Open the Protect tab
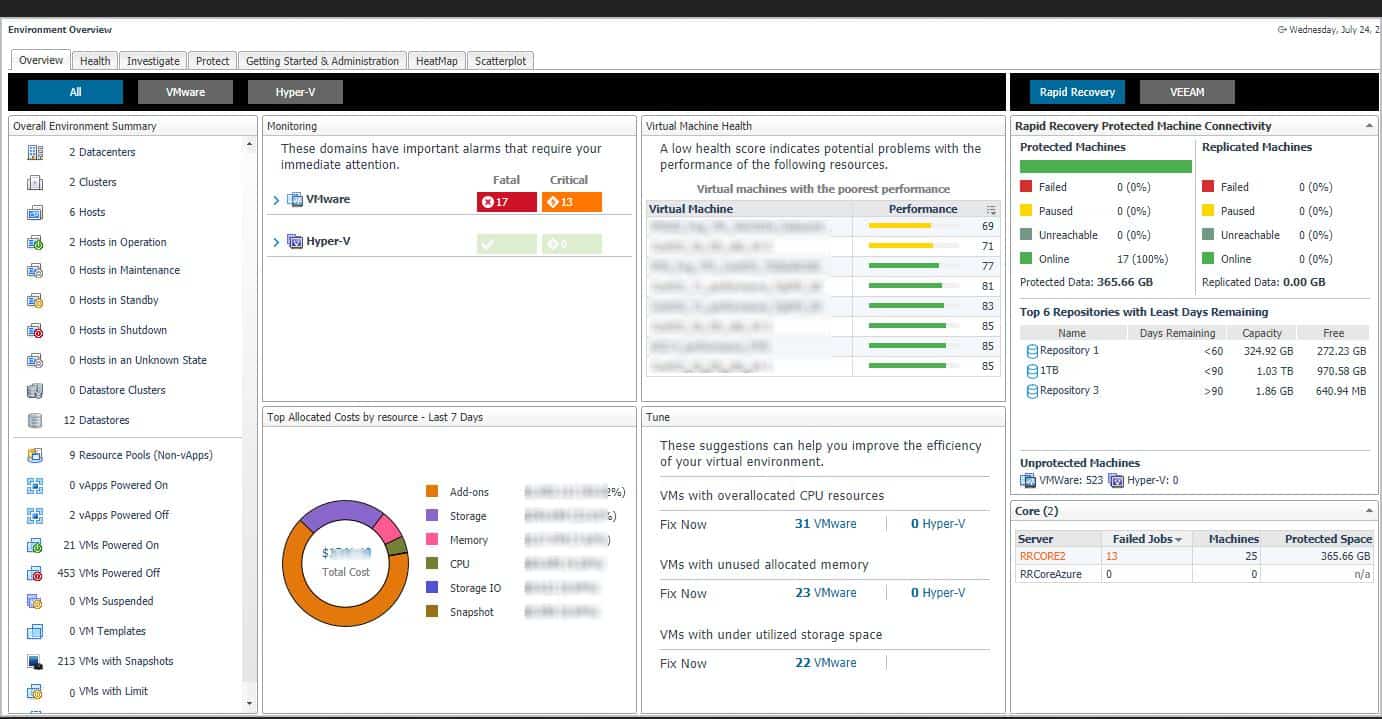This screenshot has width=1382, height=719. coord(213,61)
